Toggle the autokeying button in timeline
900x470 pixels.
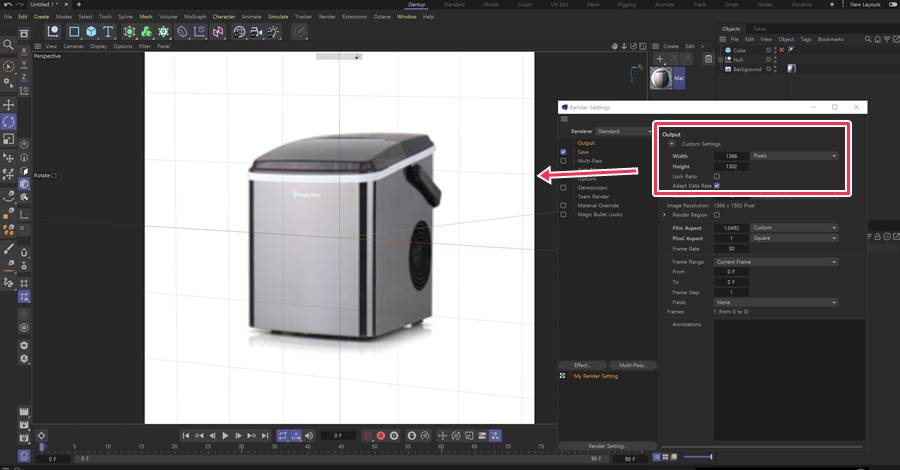[x=381, y=436]
